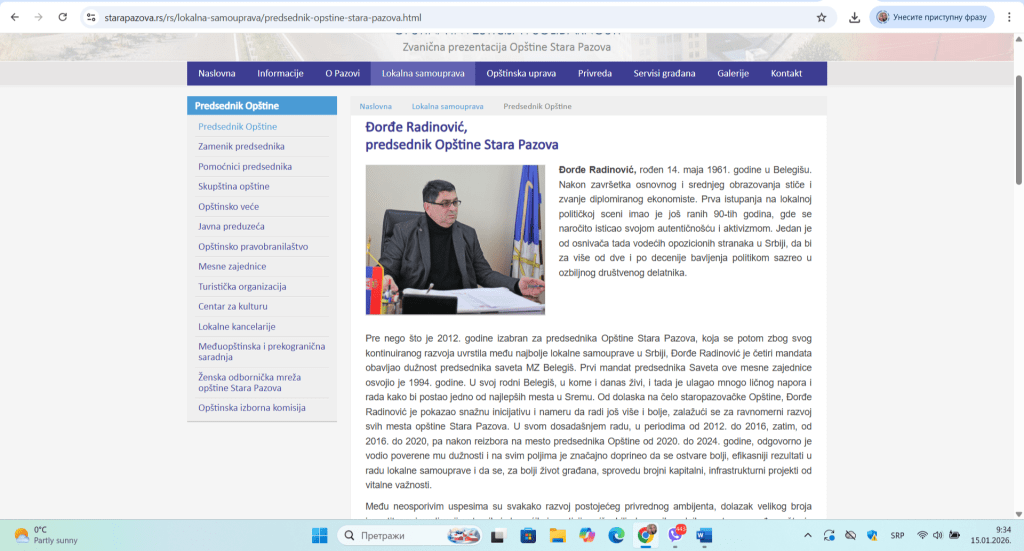Open Zamenik predsednika sidebar link

pyautogui.click(x=242, y=146)
